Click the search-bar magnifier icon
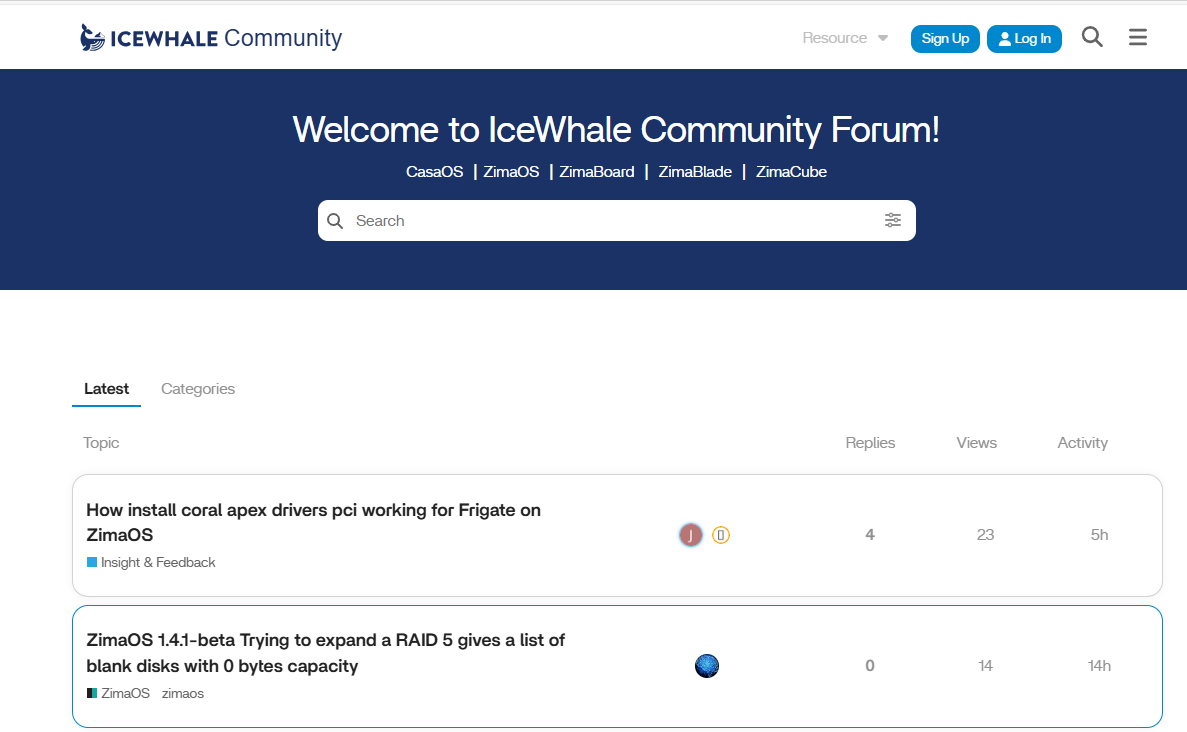The height and width of the screenshot is (732, 1187). click(x=335, y=221)
